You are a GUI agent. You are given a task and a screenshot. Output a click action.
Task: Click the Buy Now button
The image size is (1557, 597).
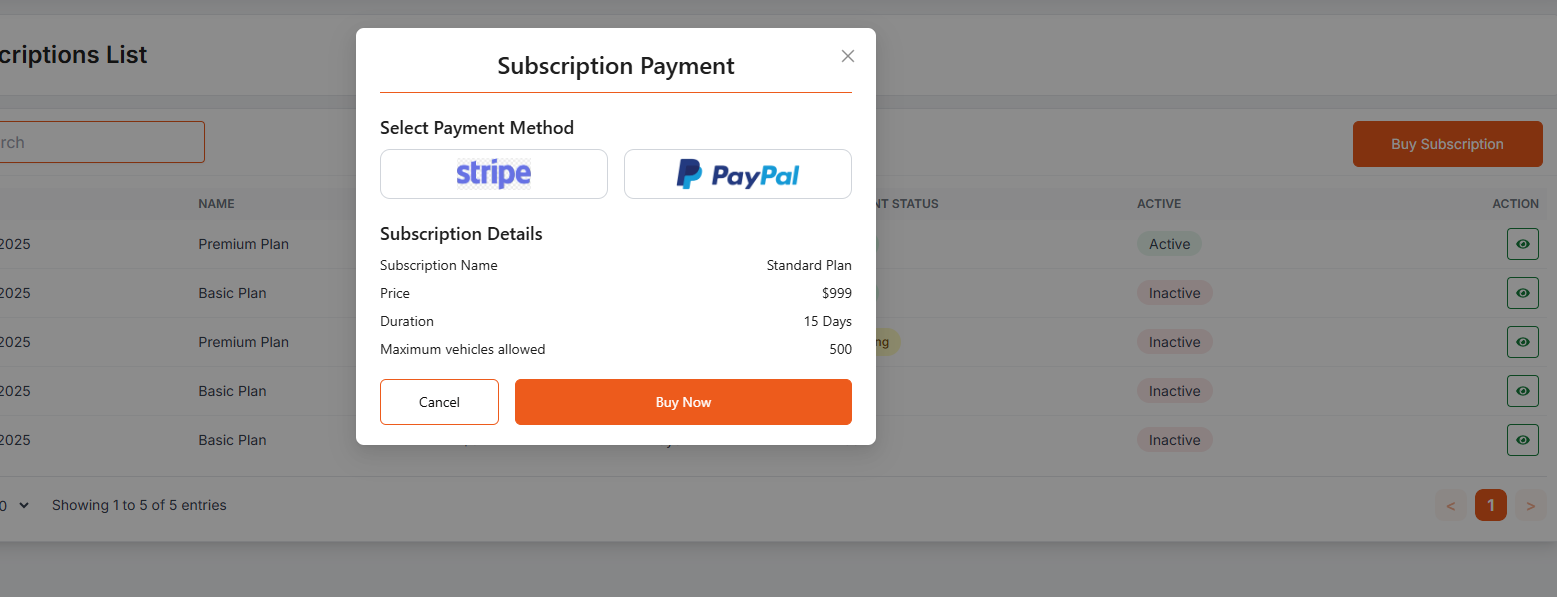[683, 402]
